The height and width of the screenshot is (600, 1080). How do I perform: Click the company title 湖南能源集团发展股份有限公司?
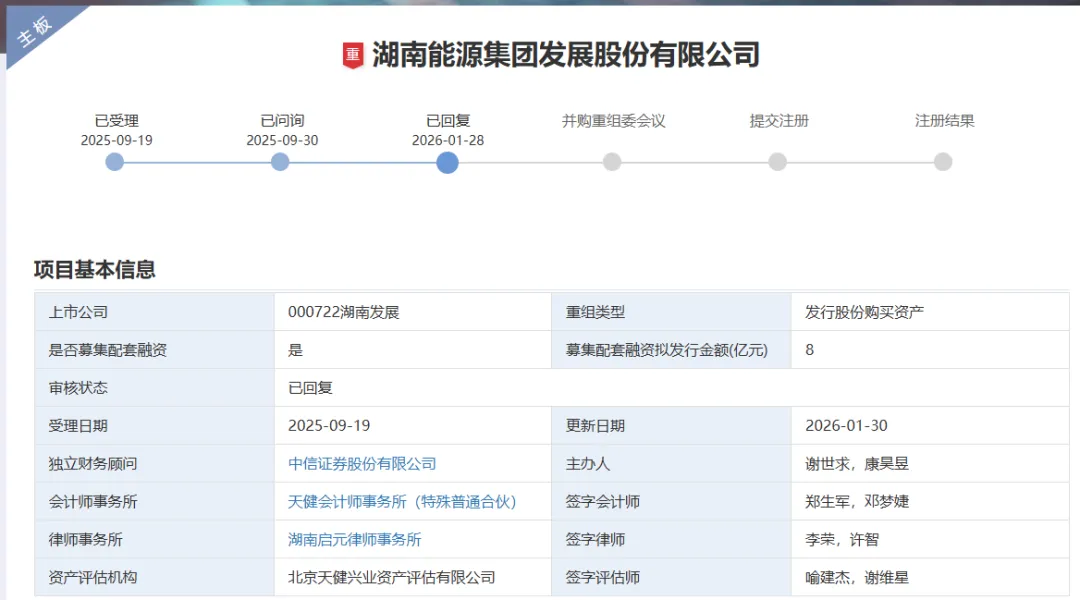(565, 55)
